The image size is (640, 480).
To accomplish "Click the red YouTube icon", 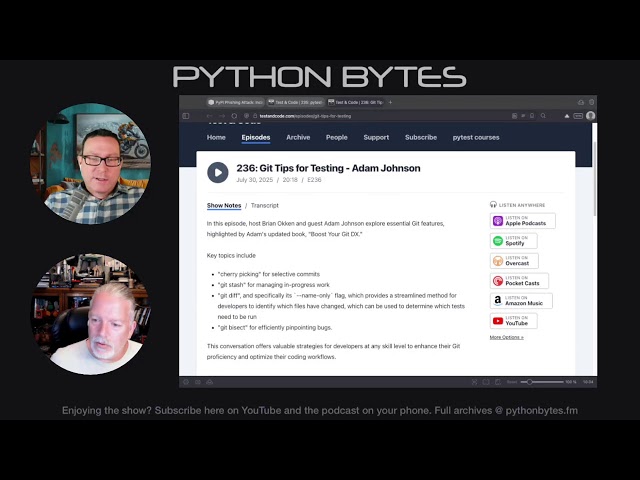I will 498,321.
